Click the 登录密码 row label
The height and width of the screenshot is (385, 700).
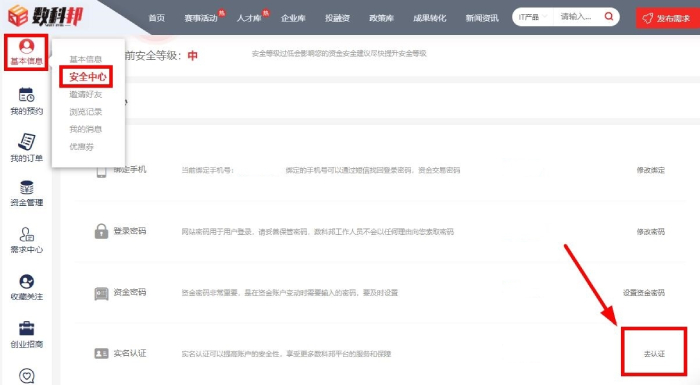(x=129, y=231)
